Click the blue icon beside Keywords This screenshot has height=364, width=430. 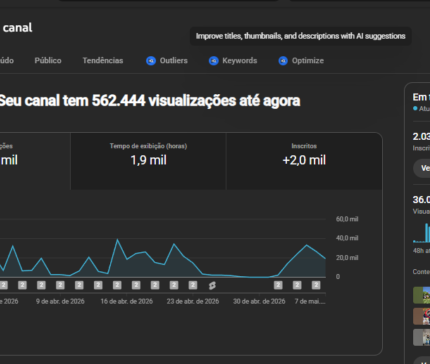point(213,61)
